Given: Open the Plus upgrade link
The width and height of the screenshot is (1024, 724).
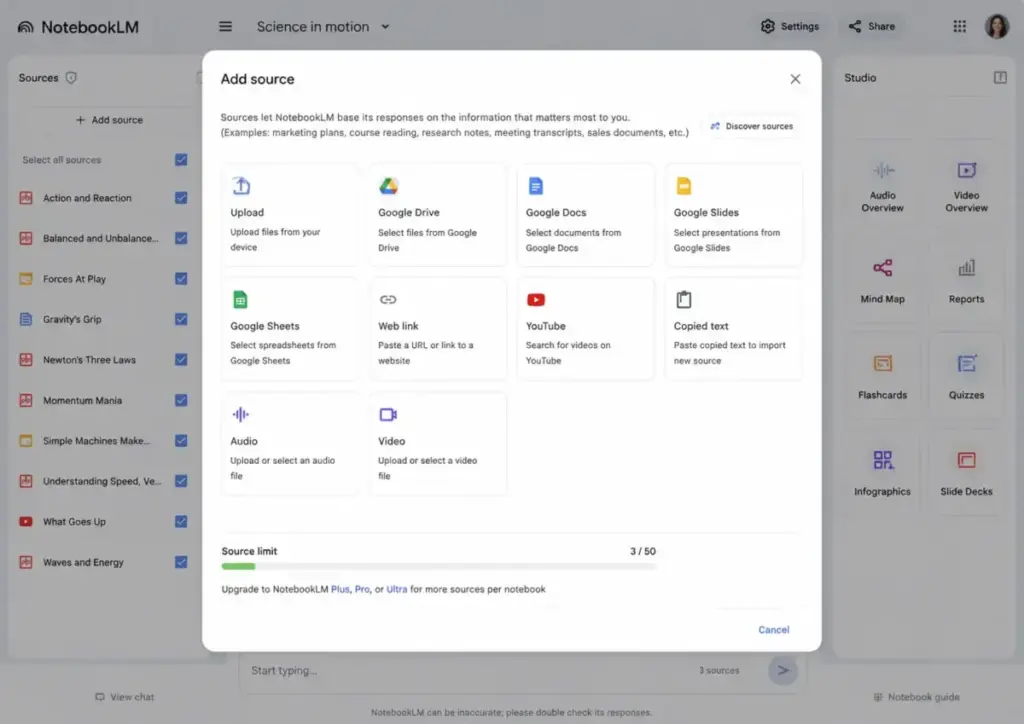Looking at the screenshot, I should click(340, 589).
